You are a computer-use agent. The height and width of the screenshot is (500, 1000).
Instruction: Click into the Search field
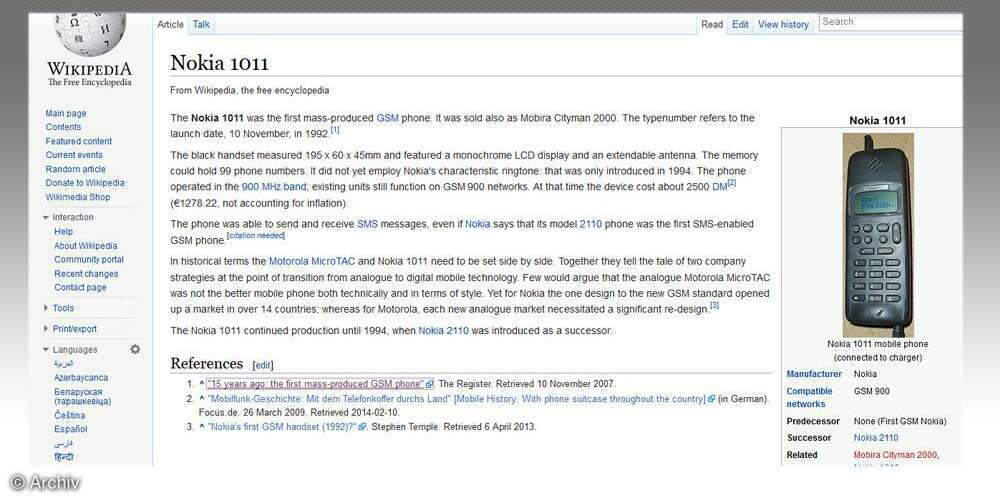(x=890, y=21)
